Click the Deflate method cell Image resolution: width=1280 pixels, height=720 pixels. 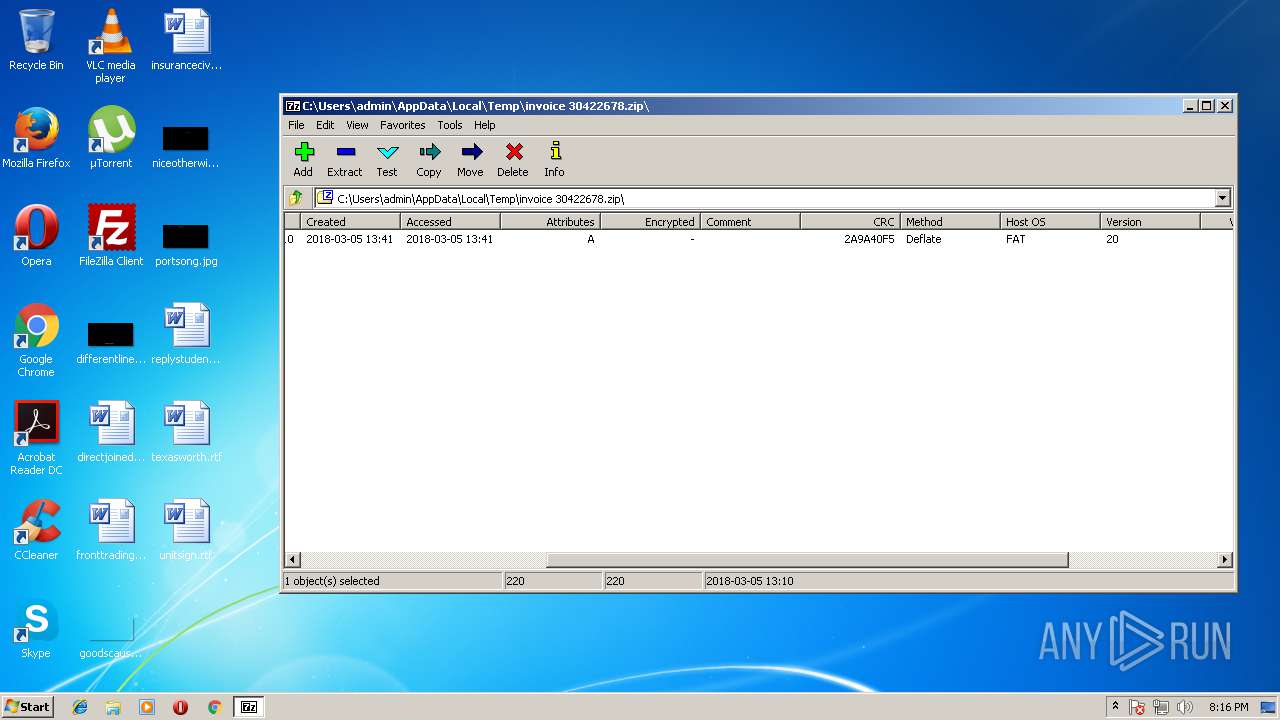(x=923, y=239)
